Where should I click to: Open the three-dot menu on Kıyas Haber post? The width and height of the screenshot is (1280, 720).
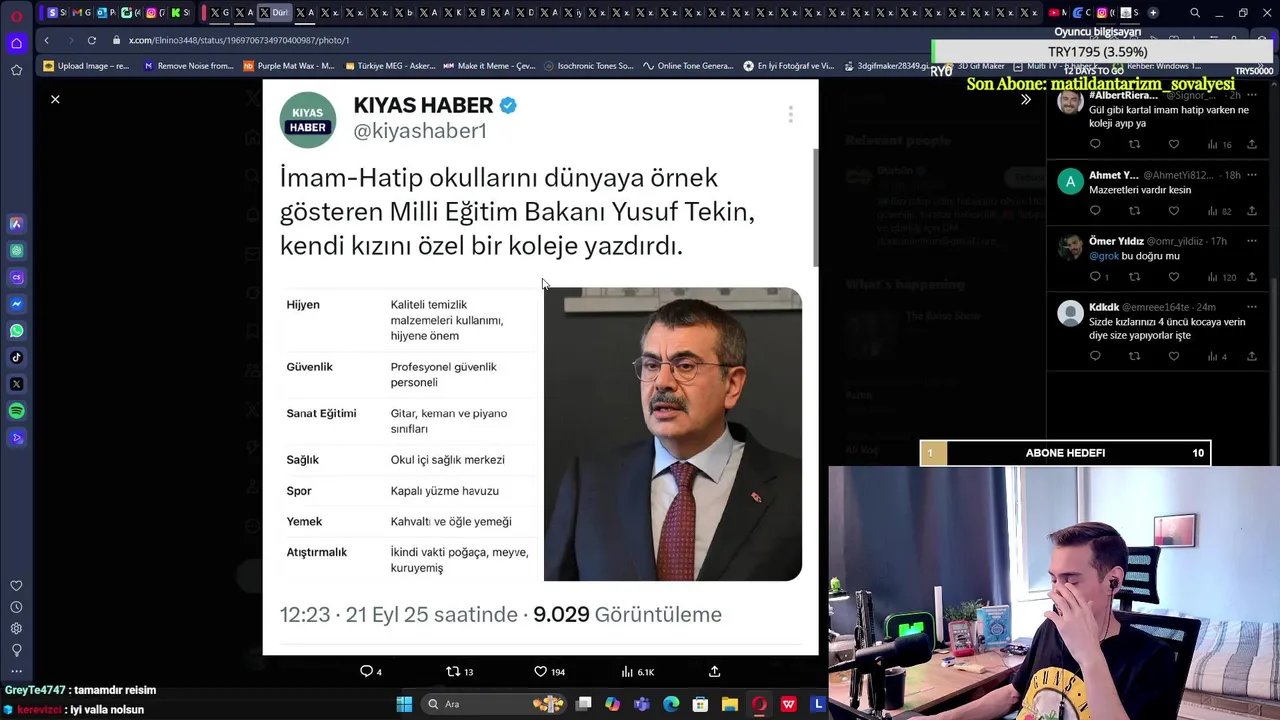790,114
